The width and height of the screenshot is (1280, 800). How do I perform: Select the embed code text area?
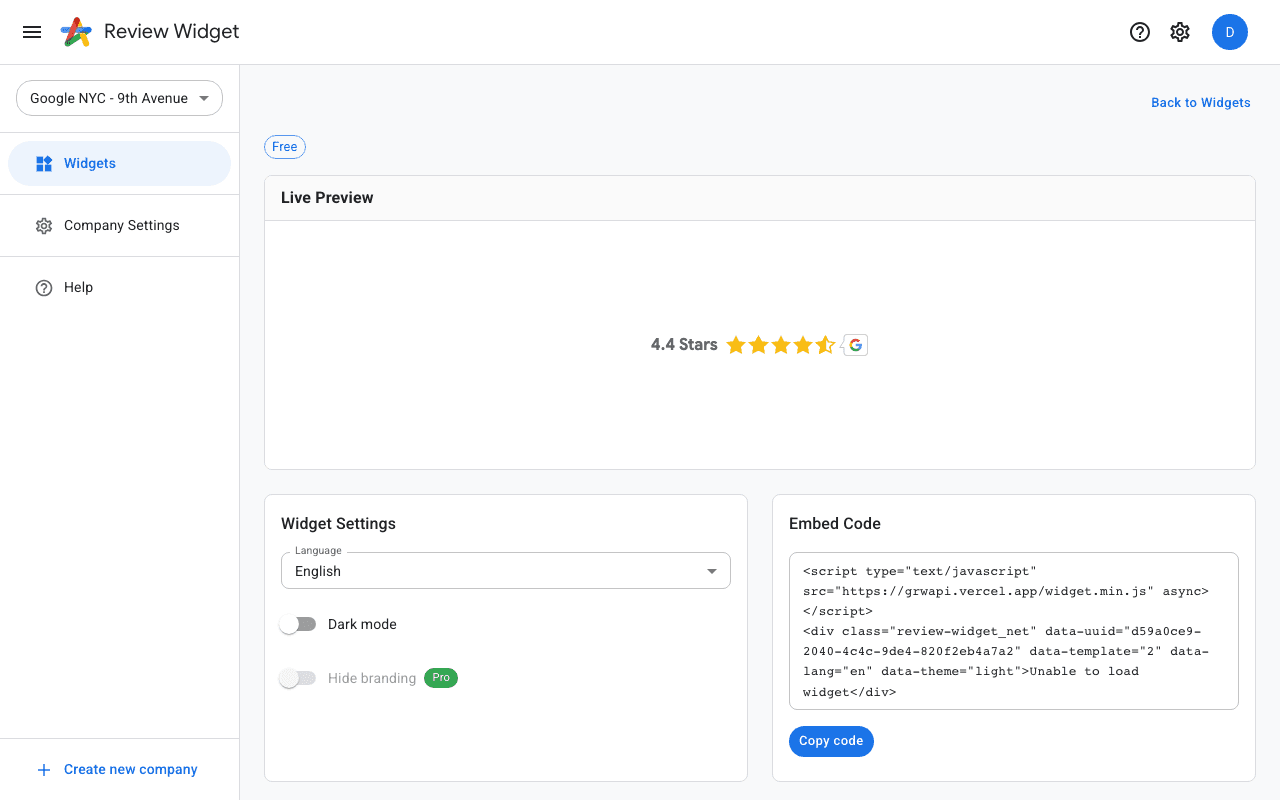pyautogui.click(x=1014, y=630)
